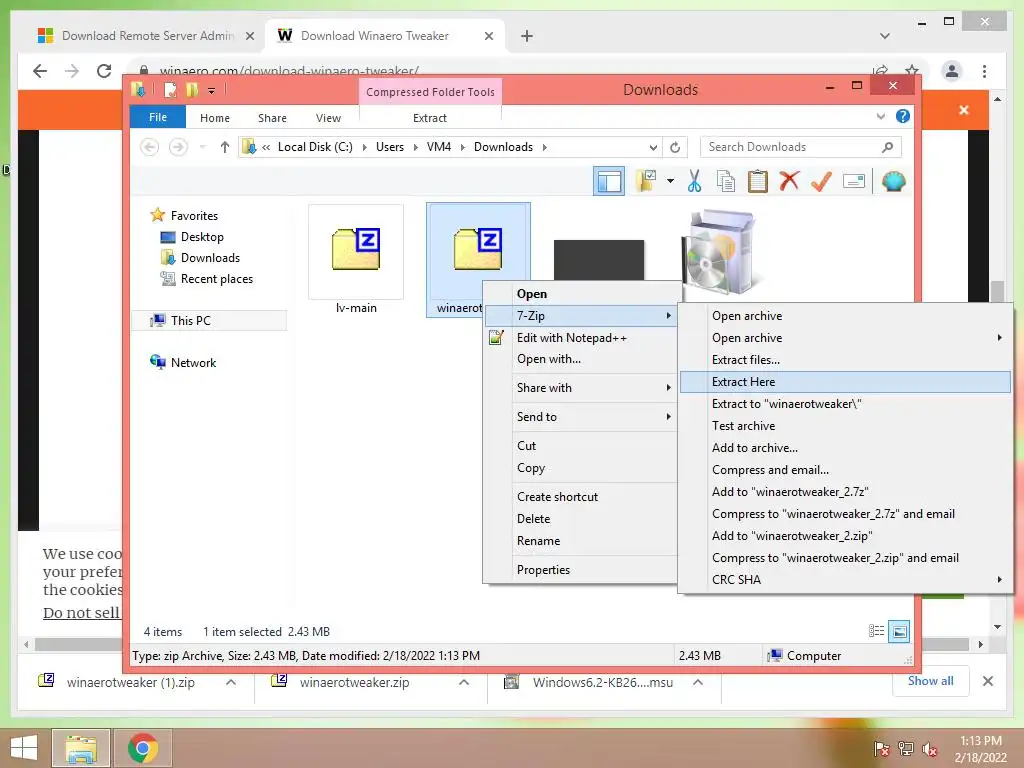Open the Extract ribbon tab
Image resolution: width=1024 pixels, height=768 pixels.
430,118
